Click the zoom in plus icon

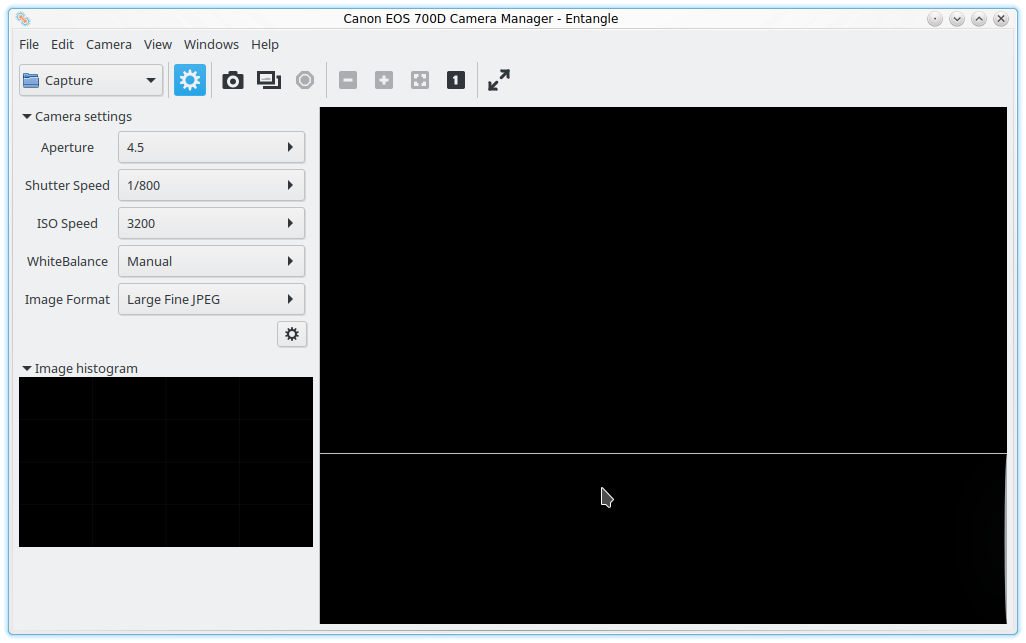click(x=384, y=80)
